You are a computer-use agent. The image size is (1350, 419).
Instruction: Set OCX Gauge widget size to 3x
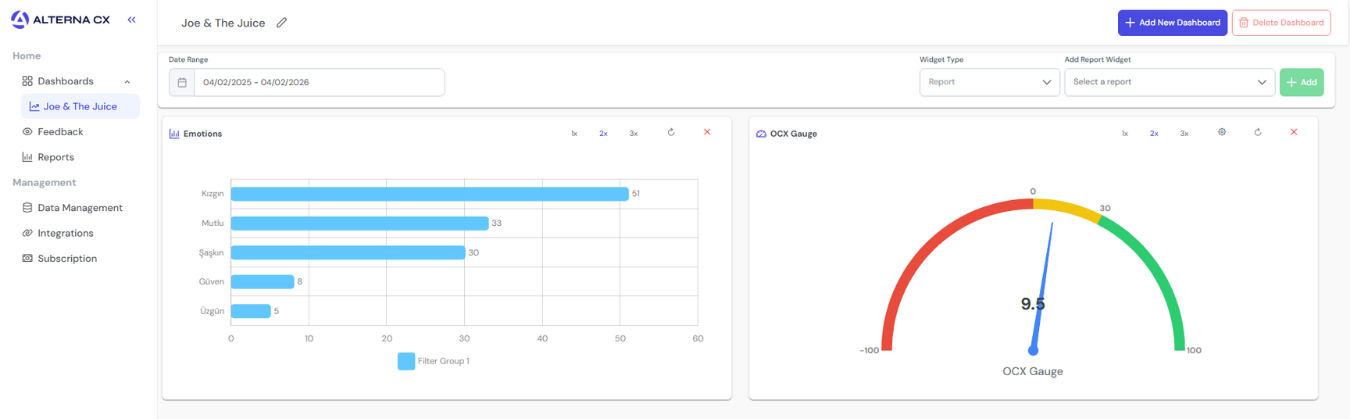(x=1184, y=133)
